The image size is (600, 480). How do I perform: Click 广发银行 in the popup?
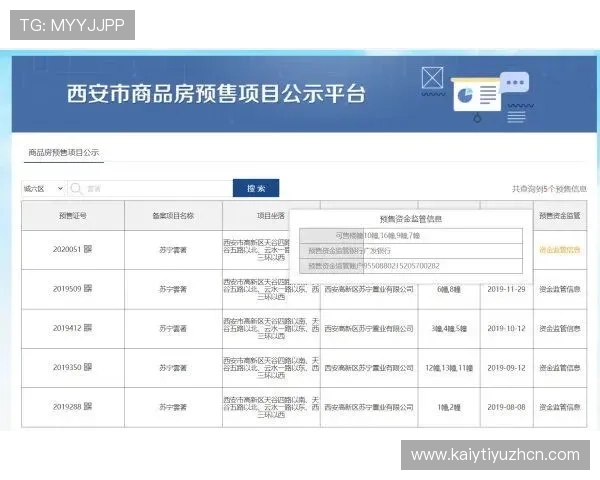pyautogui.click(x=377, y=251)
